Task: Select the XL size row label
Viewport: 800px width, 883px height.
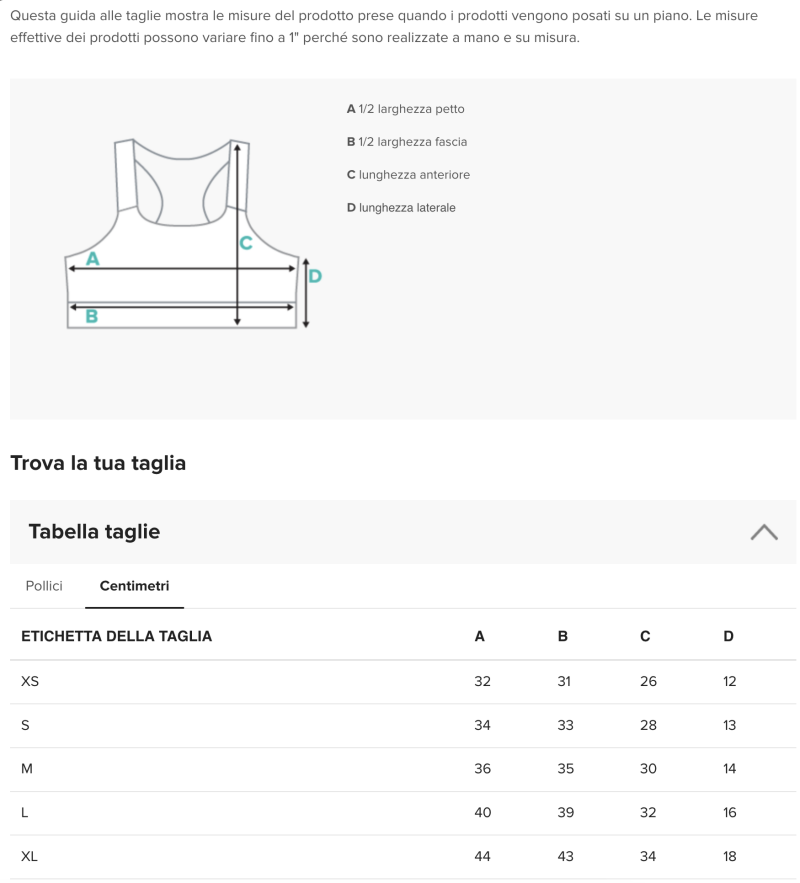Action: coord(30,857)
